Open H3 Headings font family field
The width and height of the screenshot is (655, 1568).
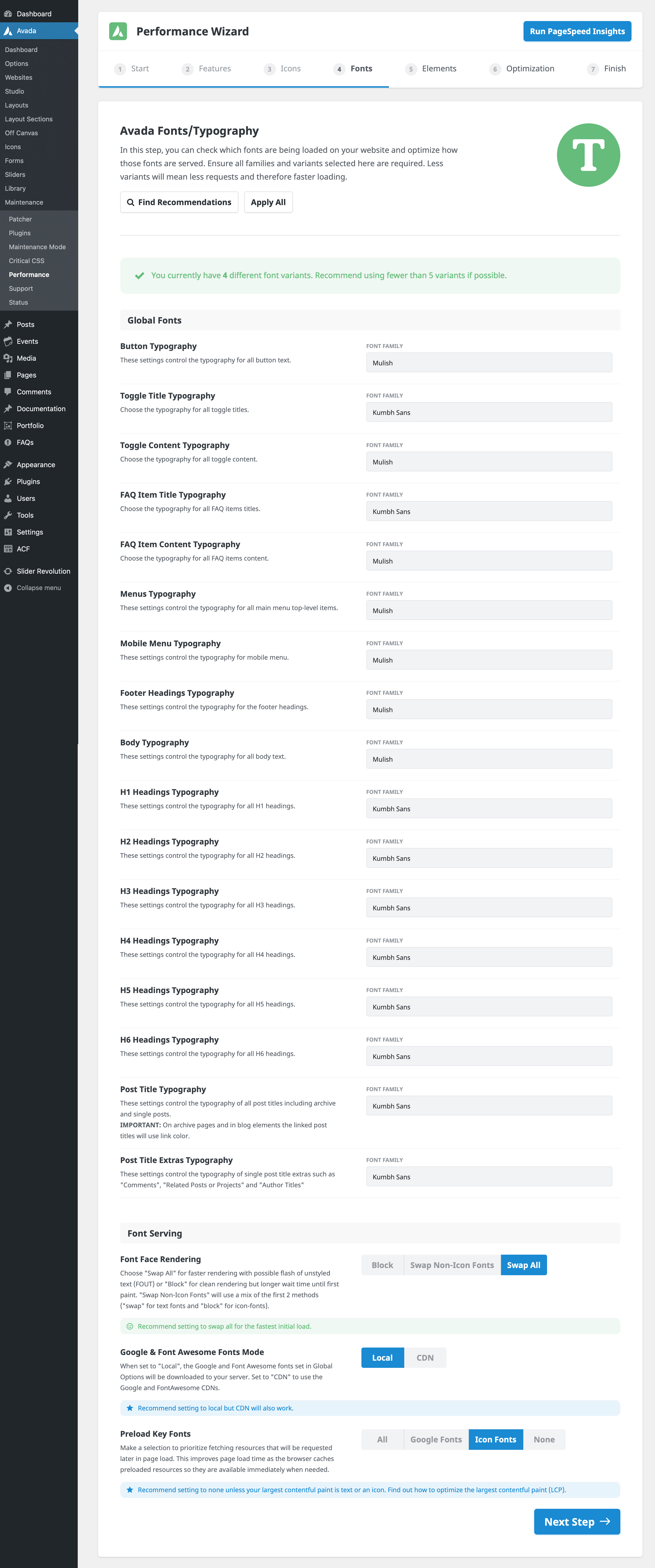click(x=489, y=908)
